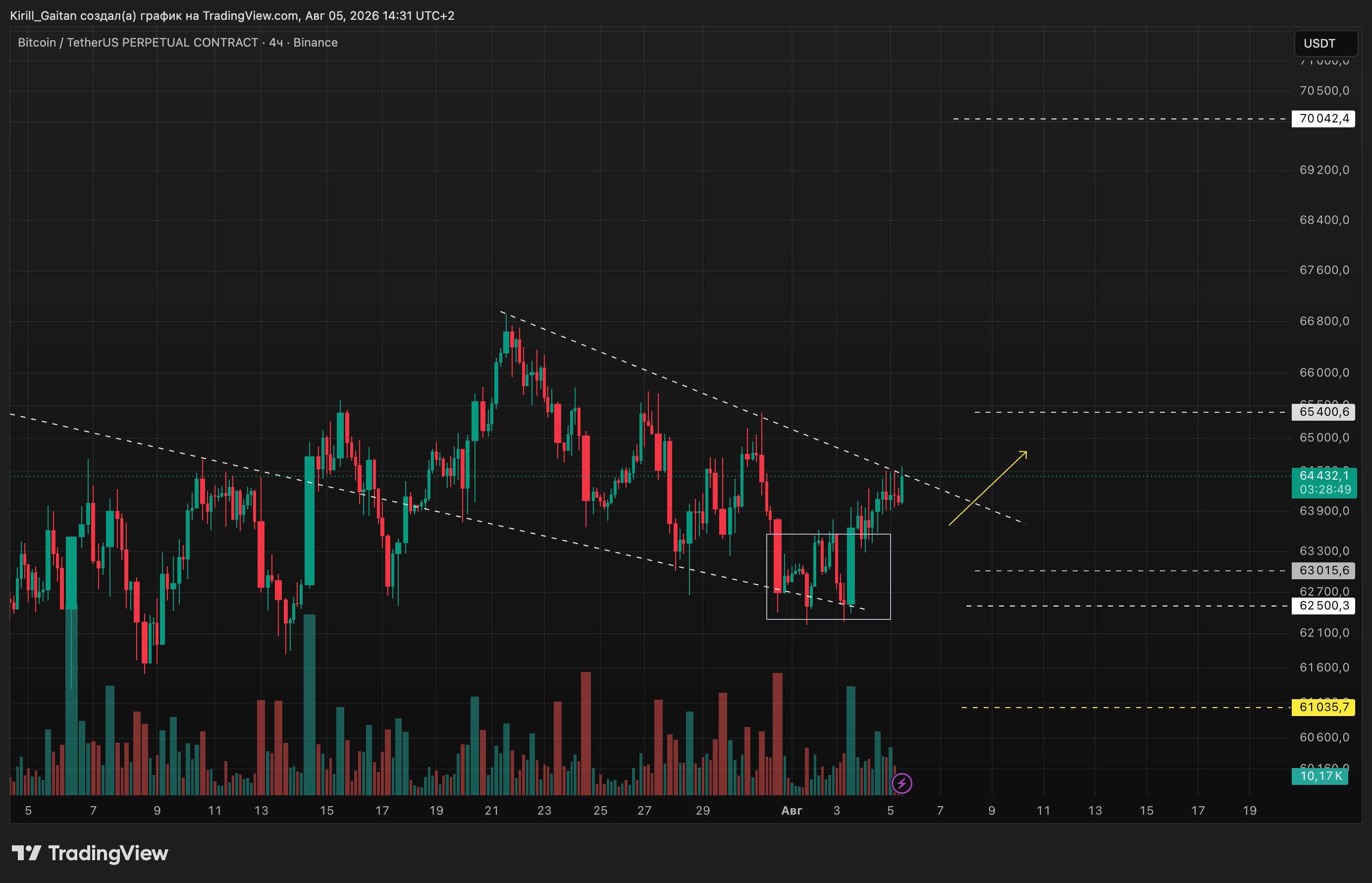Click the 21 date label on time axis

[492, 811]
